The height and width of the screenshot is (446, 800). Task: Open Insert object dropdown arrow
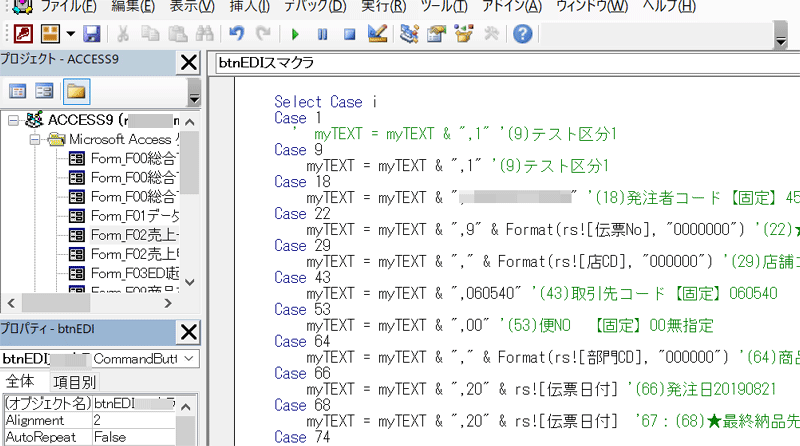[70, 34]
